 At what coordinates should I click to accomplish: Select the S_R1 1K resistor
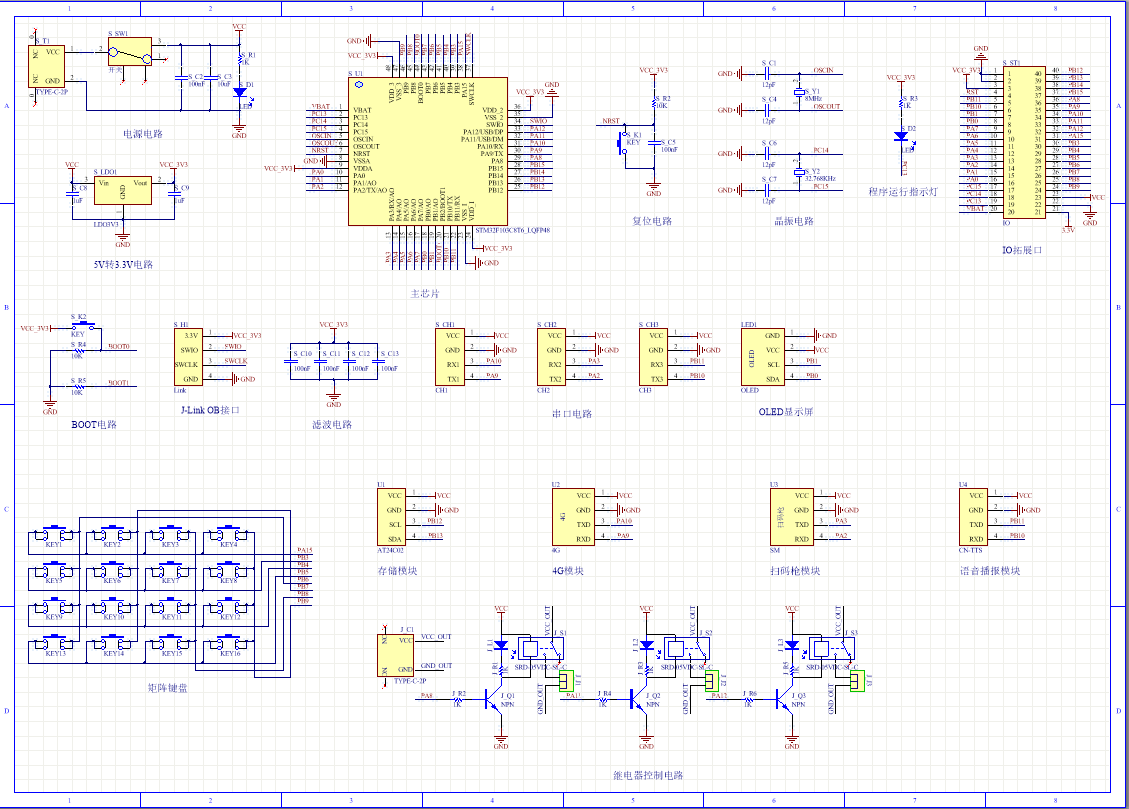point(240,62)
